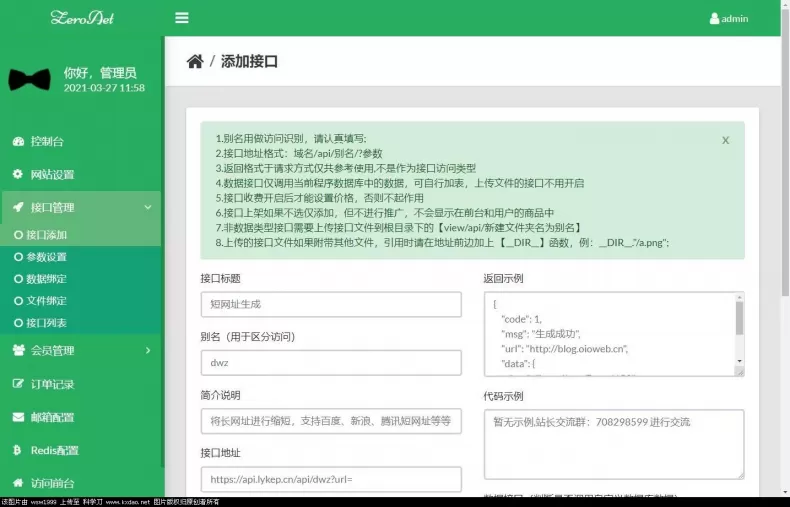Screen dimensions: 790x507
Task: Collapse the 接口管理 menu chevron
Action: [148, 207]
